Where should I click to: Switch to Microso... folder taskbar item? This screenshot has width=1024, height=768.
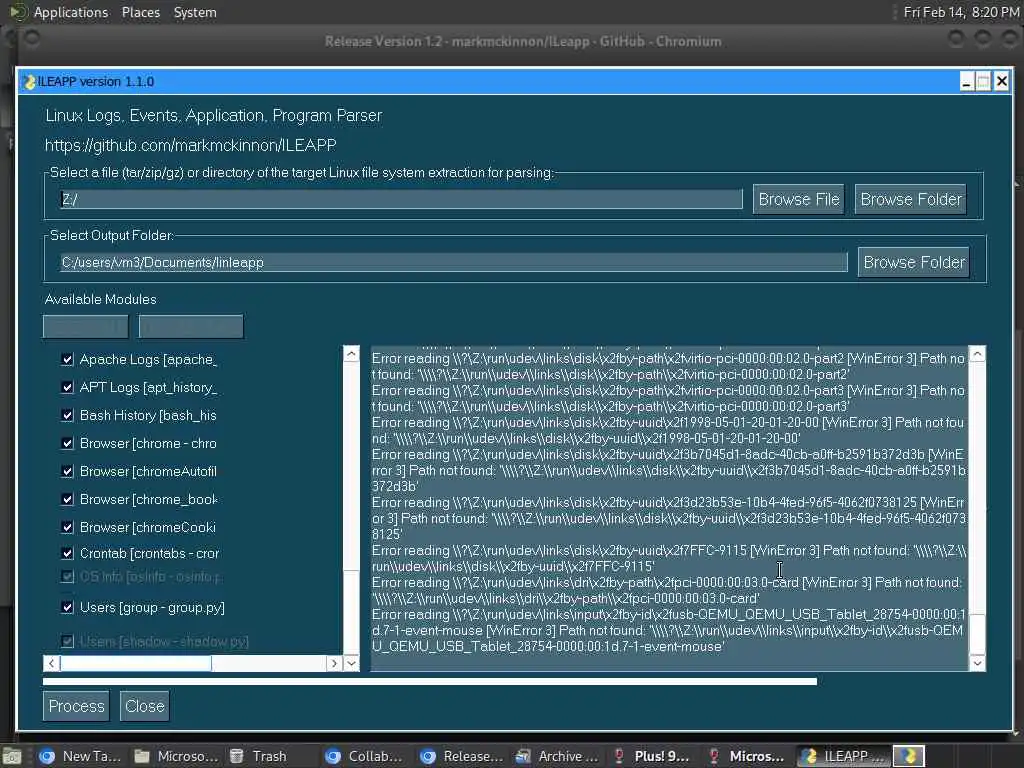click(x=176, y=756)
